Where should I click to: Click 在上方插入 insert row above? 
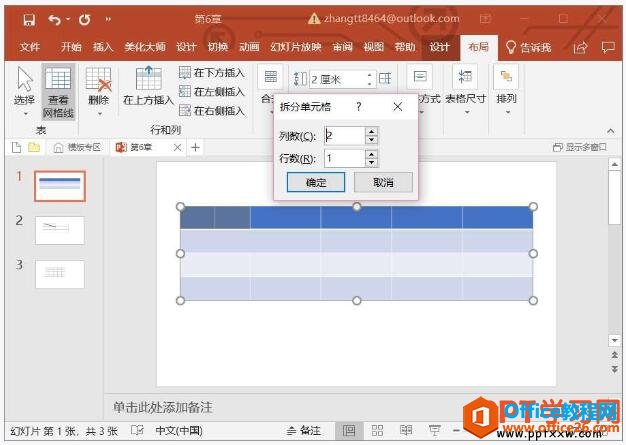[x=148, y=86]
